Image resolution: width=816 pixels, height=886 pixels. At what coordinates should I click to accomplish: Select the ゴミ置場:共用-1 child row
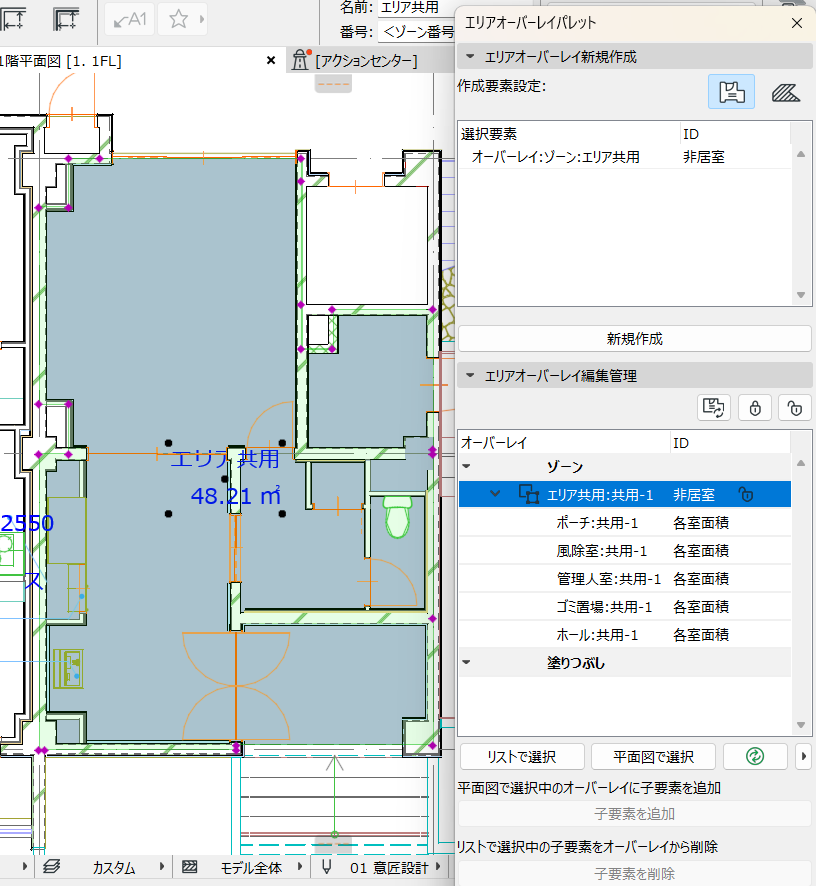coord(624,607)
